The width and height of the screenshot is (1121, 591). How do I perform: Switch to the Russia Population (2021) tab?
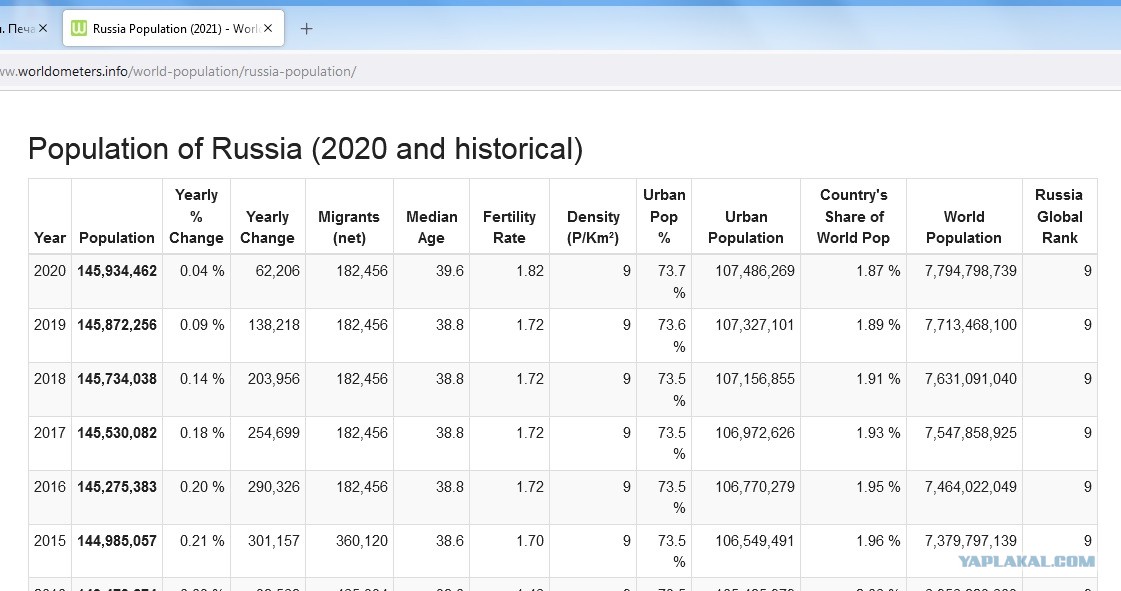(x=173, y=29)
